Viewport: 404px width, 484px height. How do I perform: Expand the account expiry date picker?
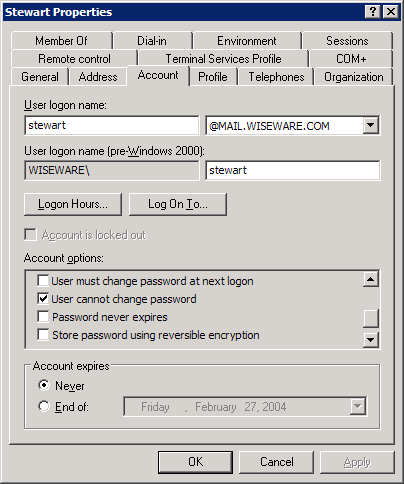(x=357, y=406)
